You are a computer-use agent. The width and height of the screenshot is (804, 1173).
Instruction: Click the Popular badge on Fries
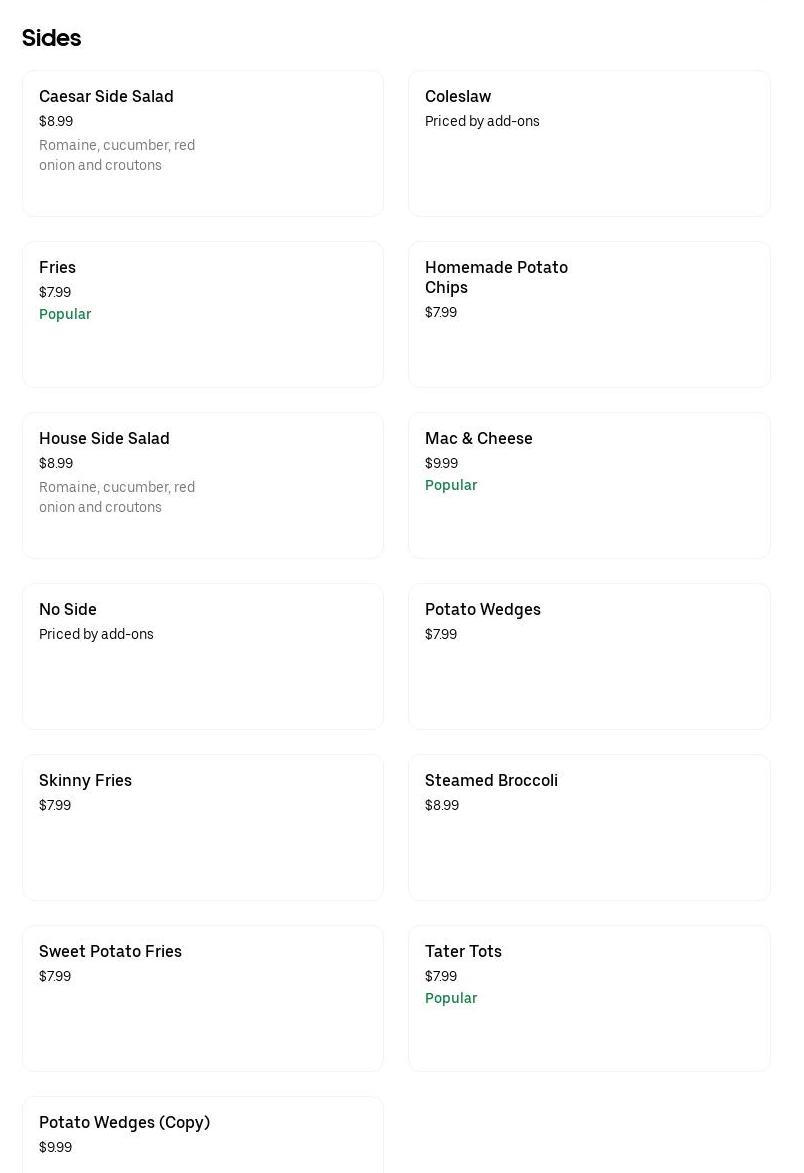click(65, 313)
